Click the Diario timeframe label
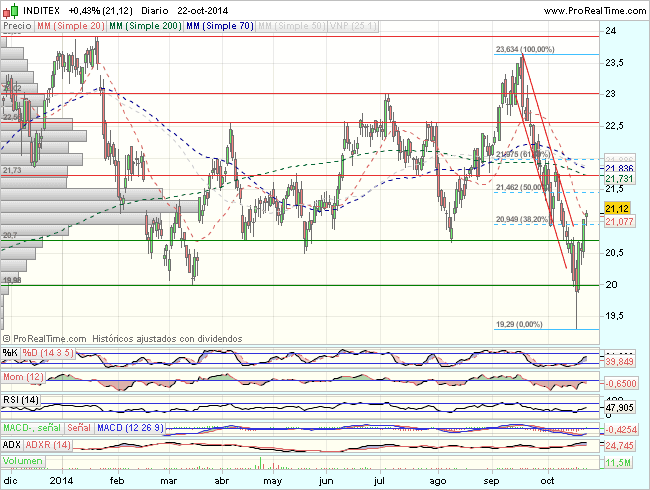650x490 pixels. pos(155,11)
